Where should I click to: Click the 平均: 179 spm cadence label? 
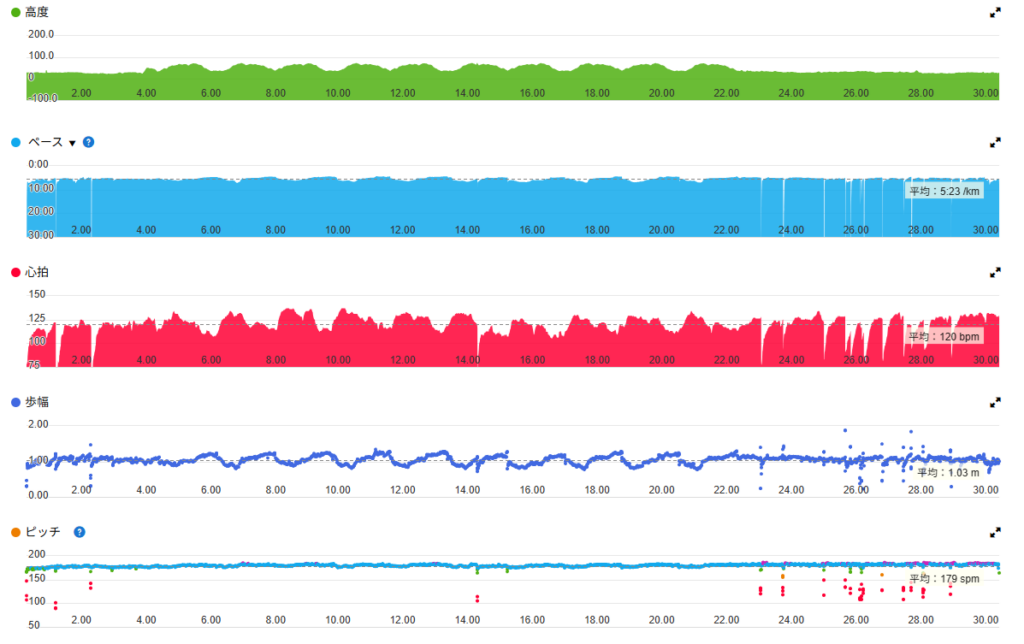(944, 579)
